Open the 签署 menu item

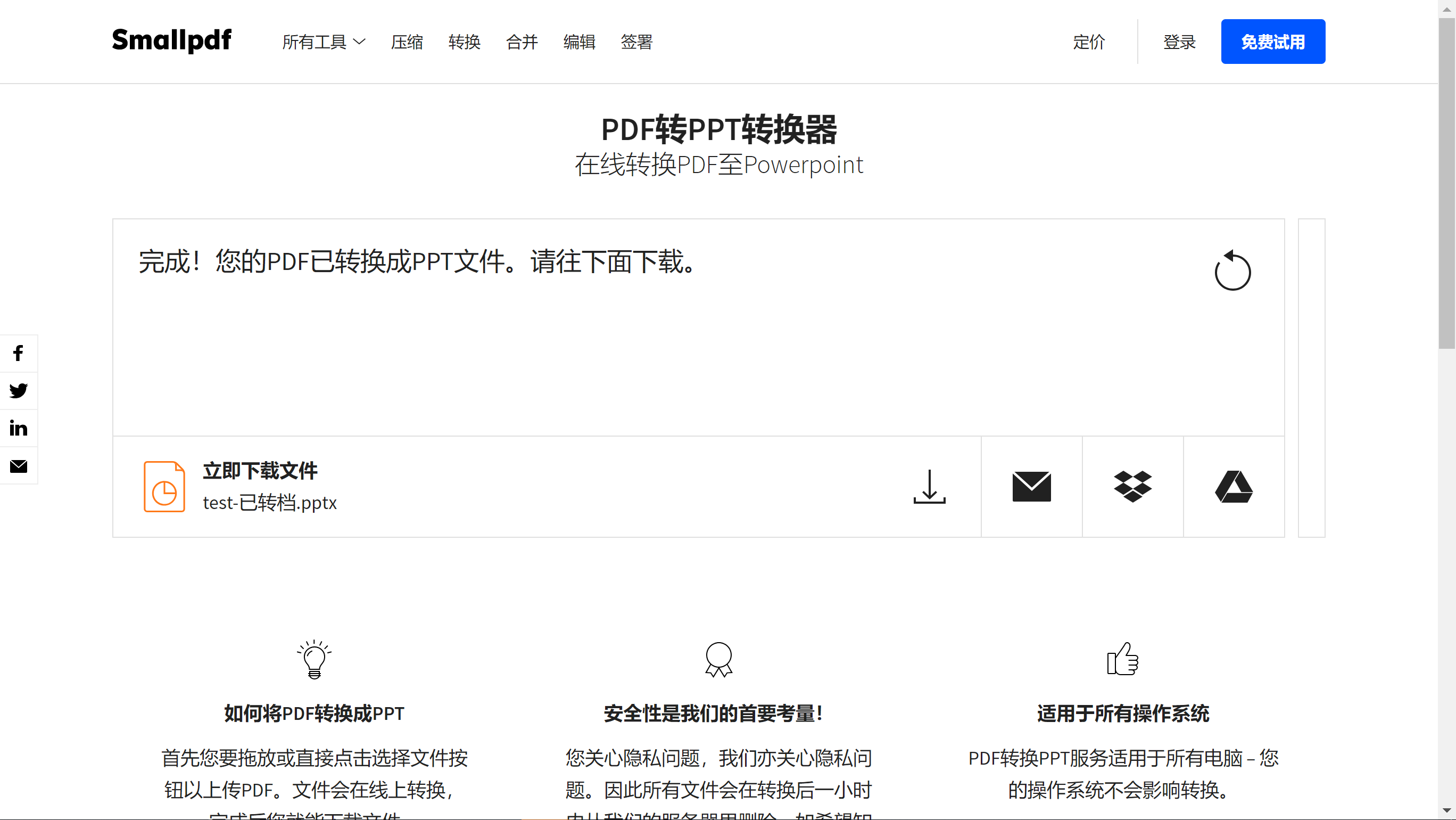click(636, 42)
